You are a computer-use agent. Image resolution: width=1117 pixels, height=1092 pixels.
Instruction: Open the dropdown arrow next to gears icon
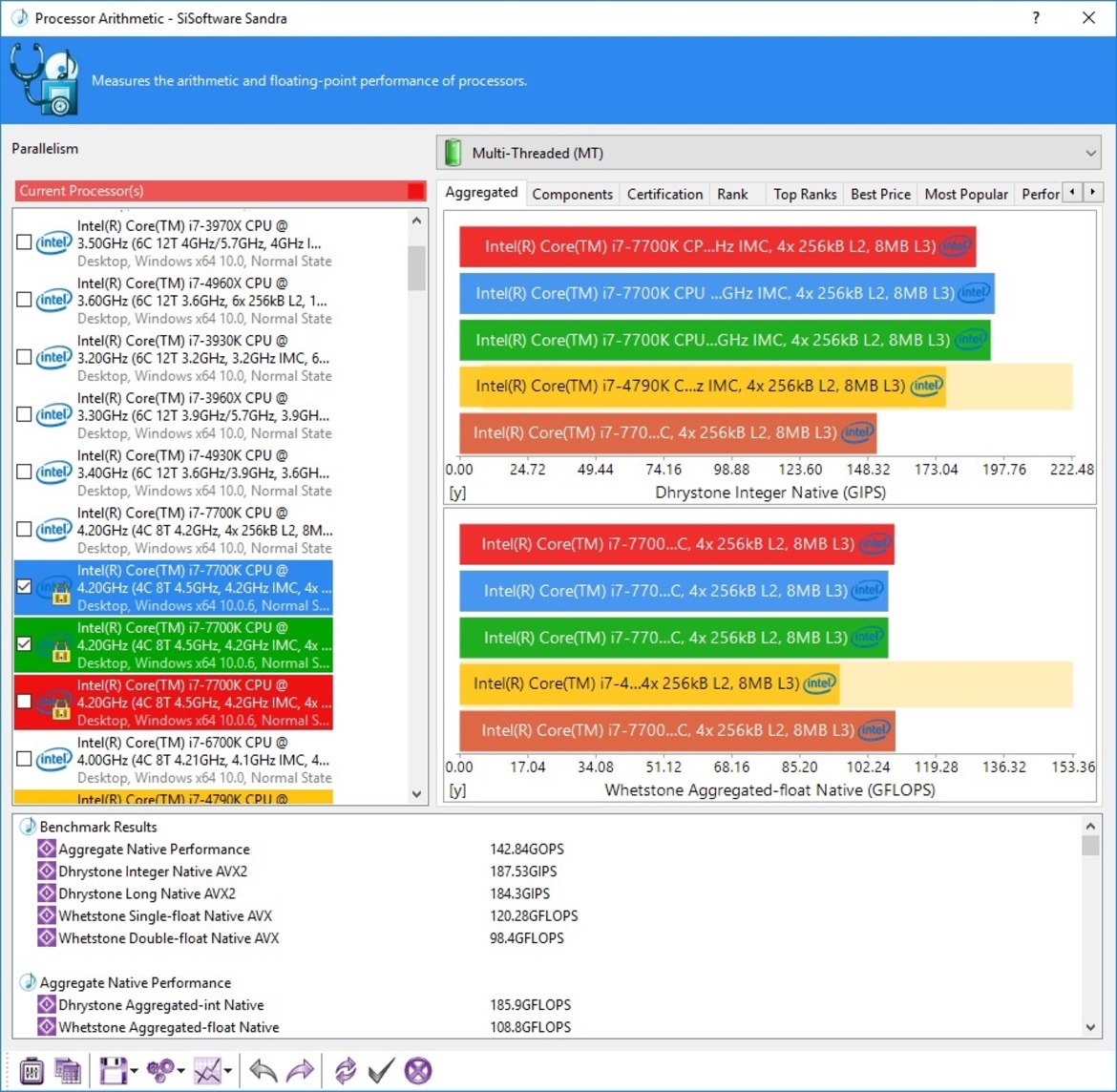tap(181, 1071)
